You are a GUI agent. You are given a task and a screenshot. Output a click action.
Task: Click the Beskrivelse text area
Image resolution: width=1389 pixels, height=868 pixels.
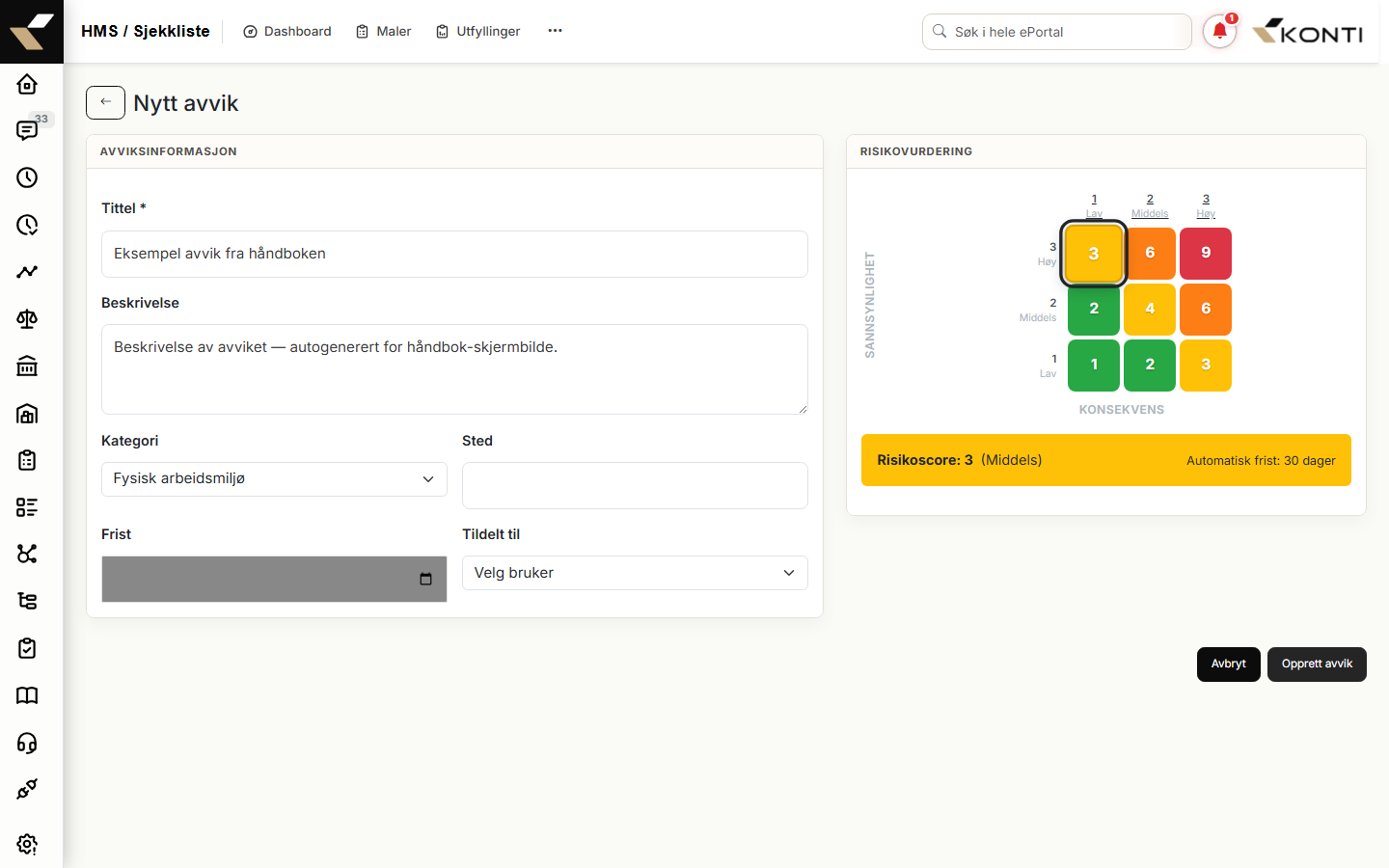[454, 369]
